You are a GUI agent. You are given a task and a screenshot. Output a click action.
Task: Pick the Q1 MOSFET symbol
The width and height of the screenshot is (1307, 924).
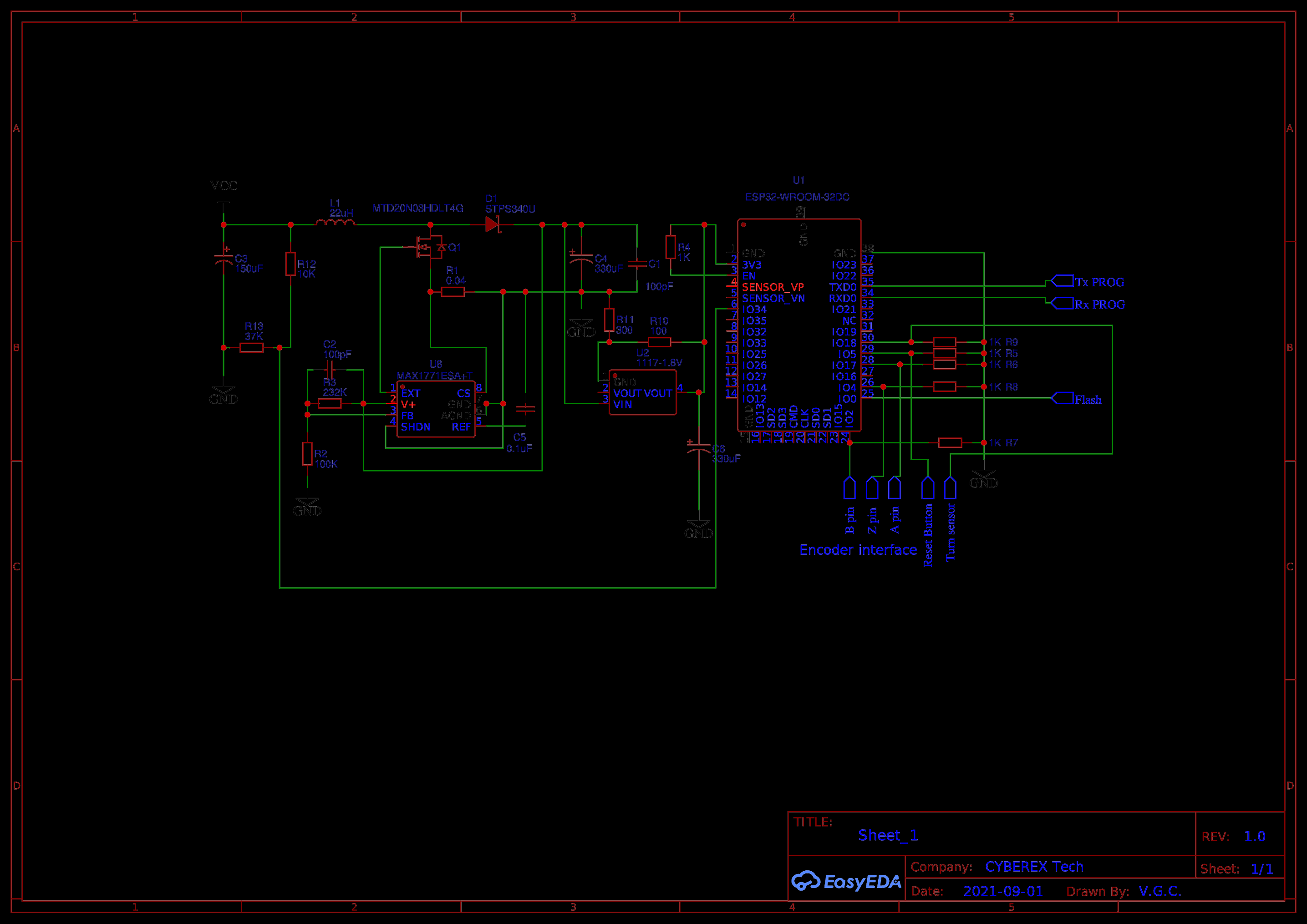coord(430,247)
